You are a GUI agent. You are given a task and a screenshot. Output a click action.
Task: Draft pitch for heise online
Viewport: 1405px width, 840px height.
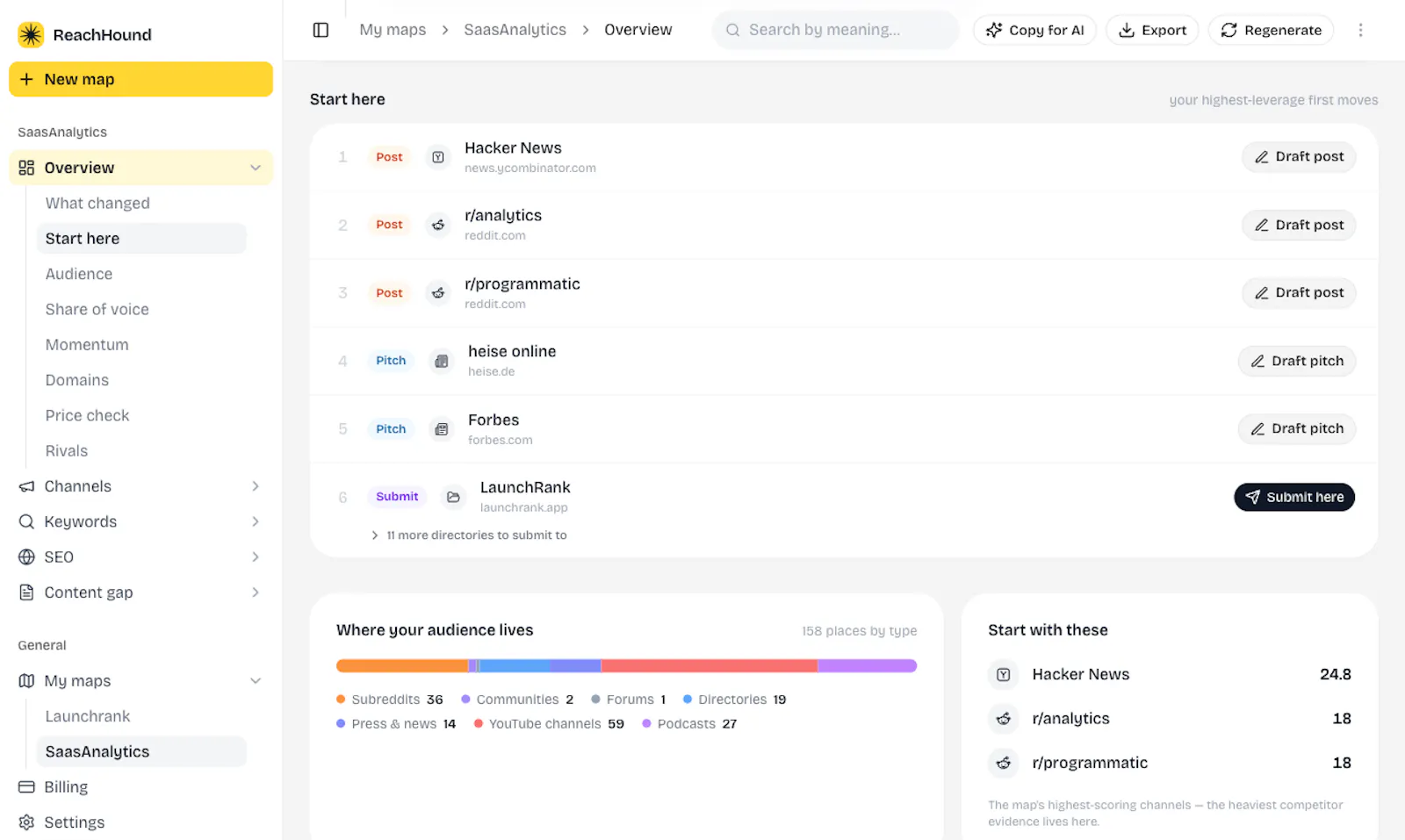click(1297, 361)
